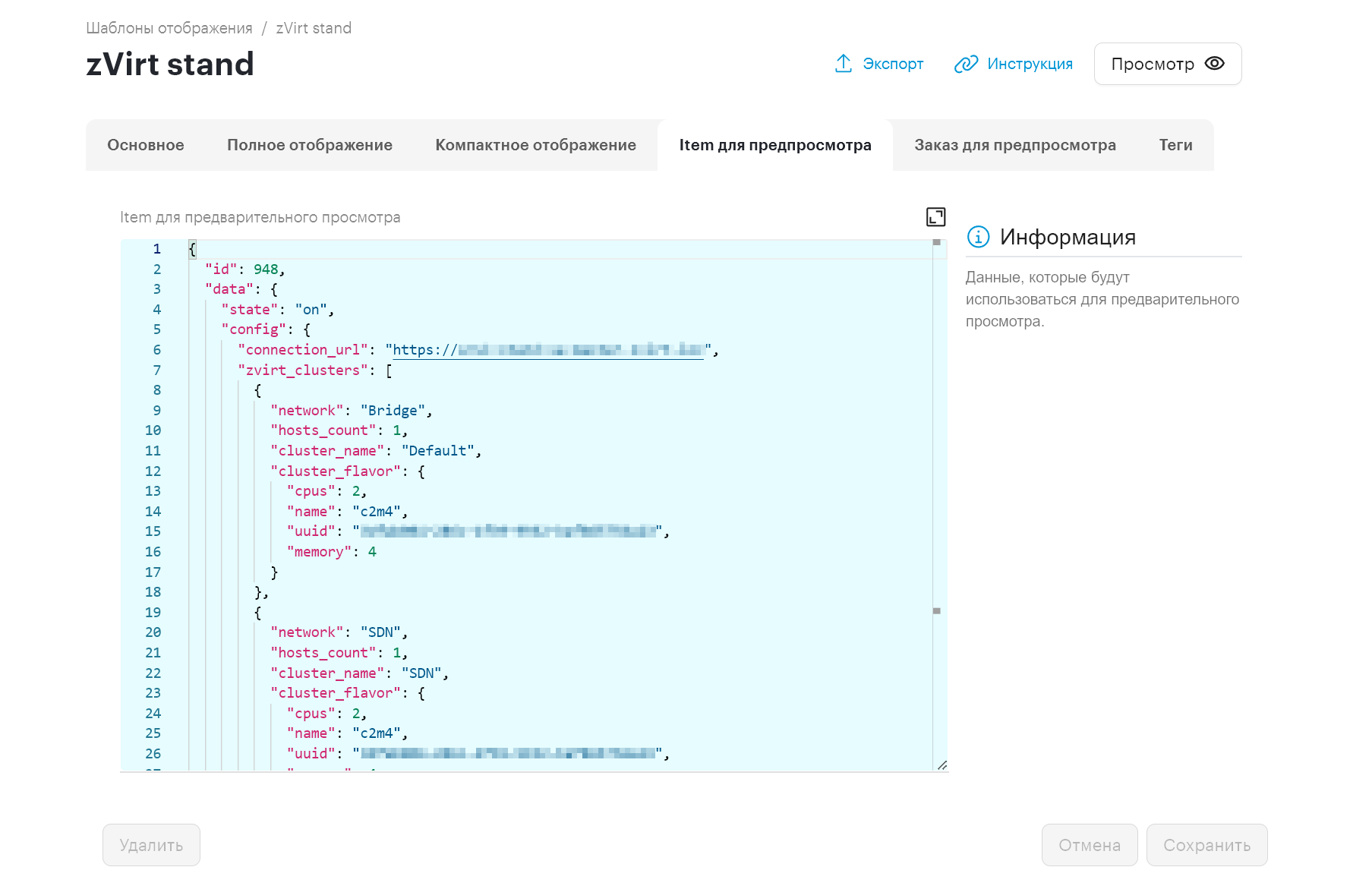Open the Компактное отображение tab

point(535,145)
